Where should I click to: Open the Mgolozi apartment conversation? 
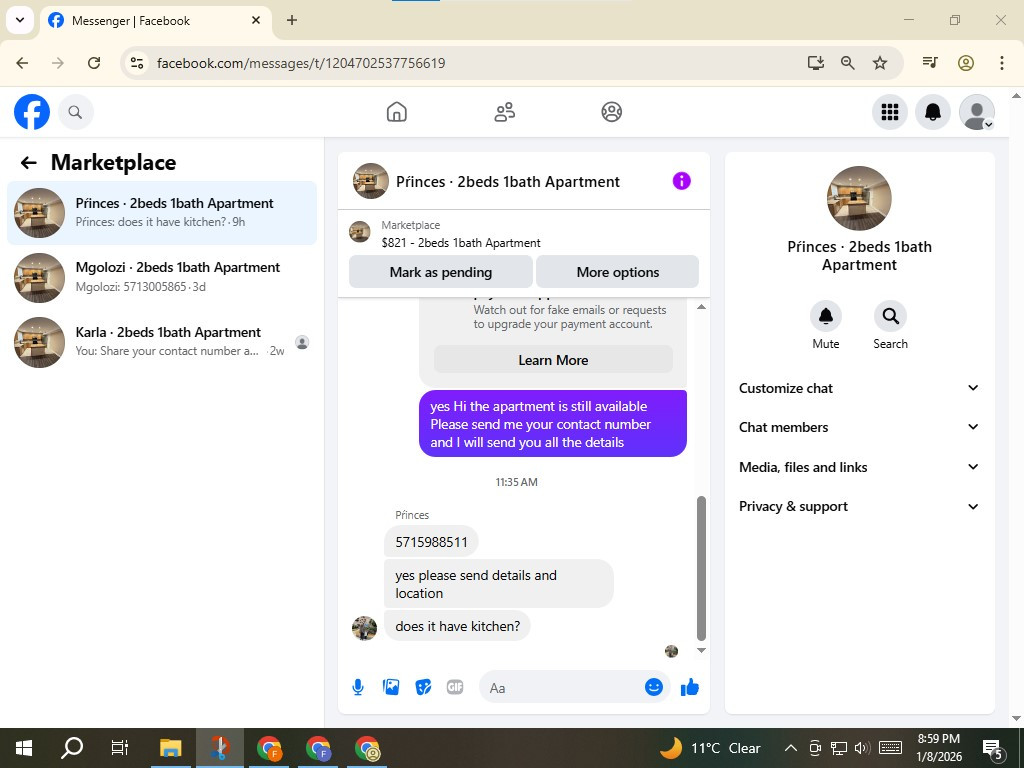coord(162,278)
